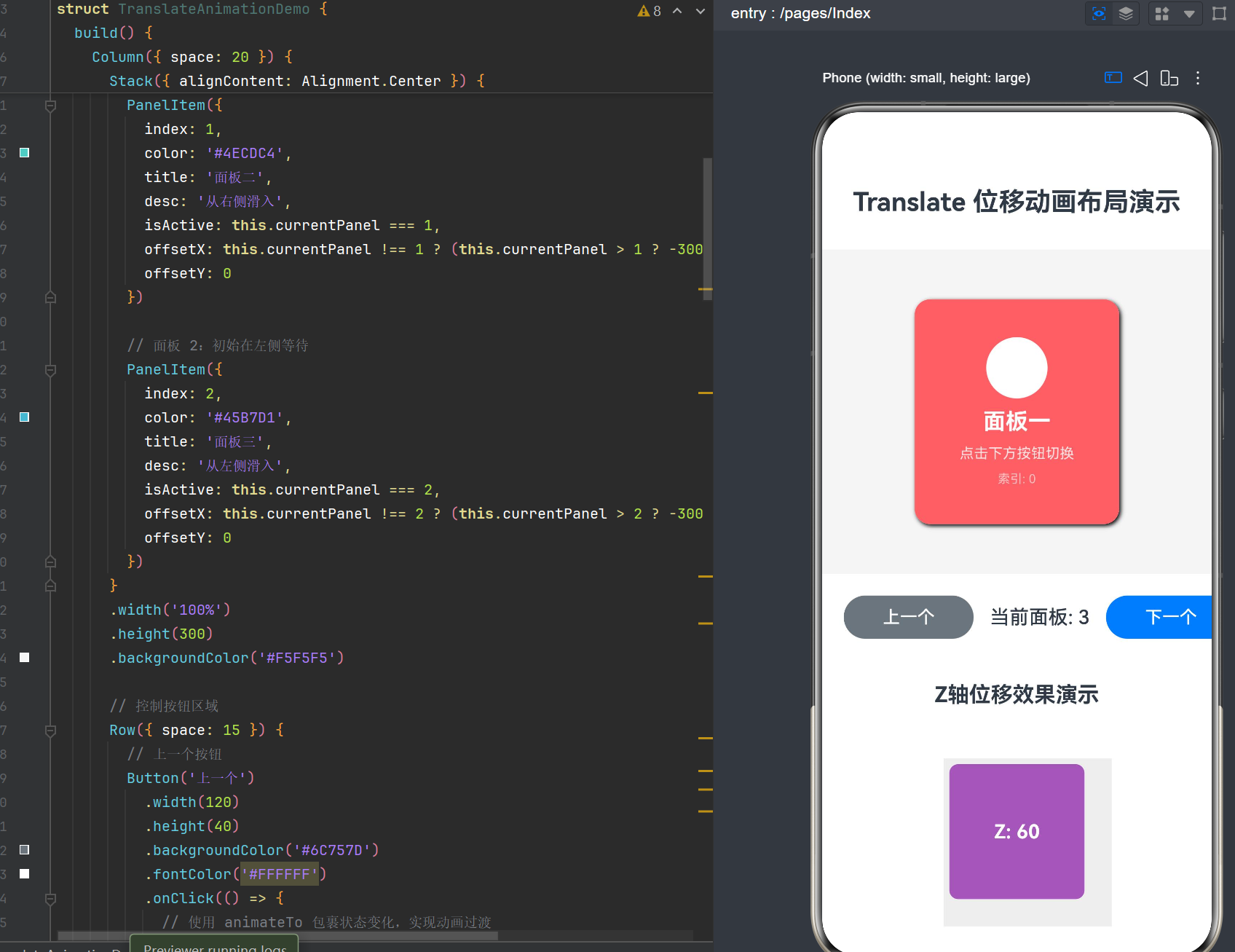Image resolution: width=1235 pixels, height=952 pixels.
Task: Go to next highlighted problem arrow
Action: click(x=701, y=11)
